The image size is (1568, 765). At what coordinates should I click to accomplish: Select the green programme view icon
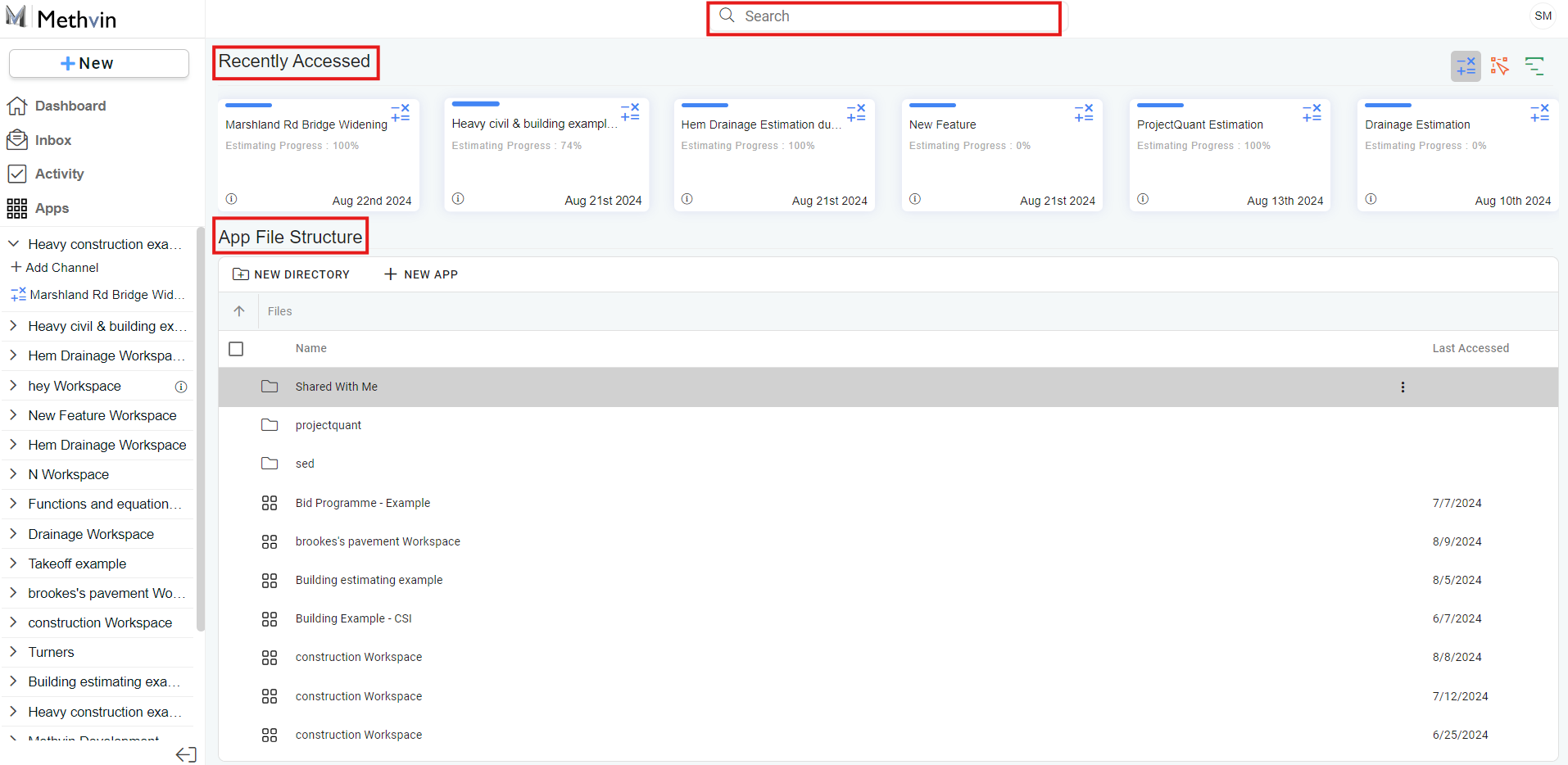(x=1534, y=66)
